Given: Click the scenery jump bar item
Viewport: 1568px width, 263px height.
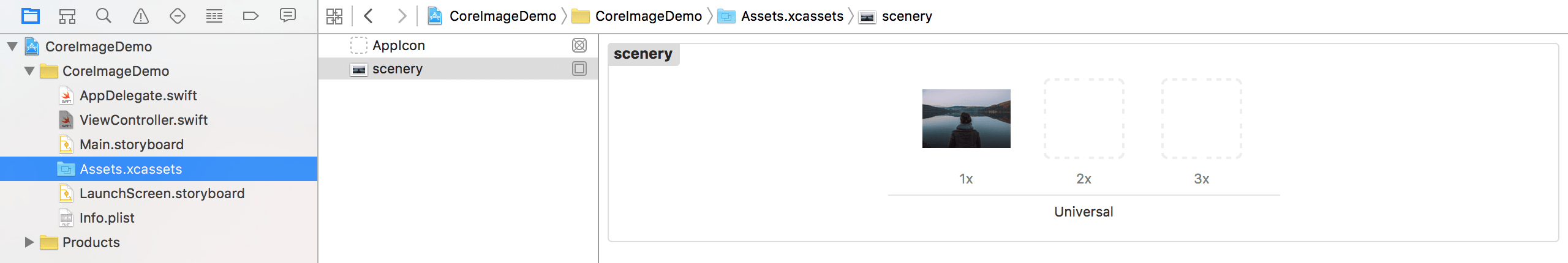Looking at the screenshot, I should coord(907,16).
